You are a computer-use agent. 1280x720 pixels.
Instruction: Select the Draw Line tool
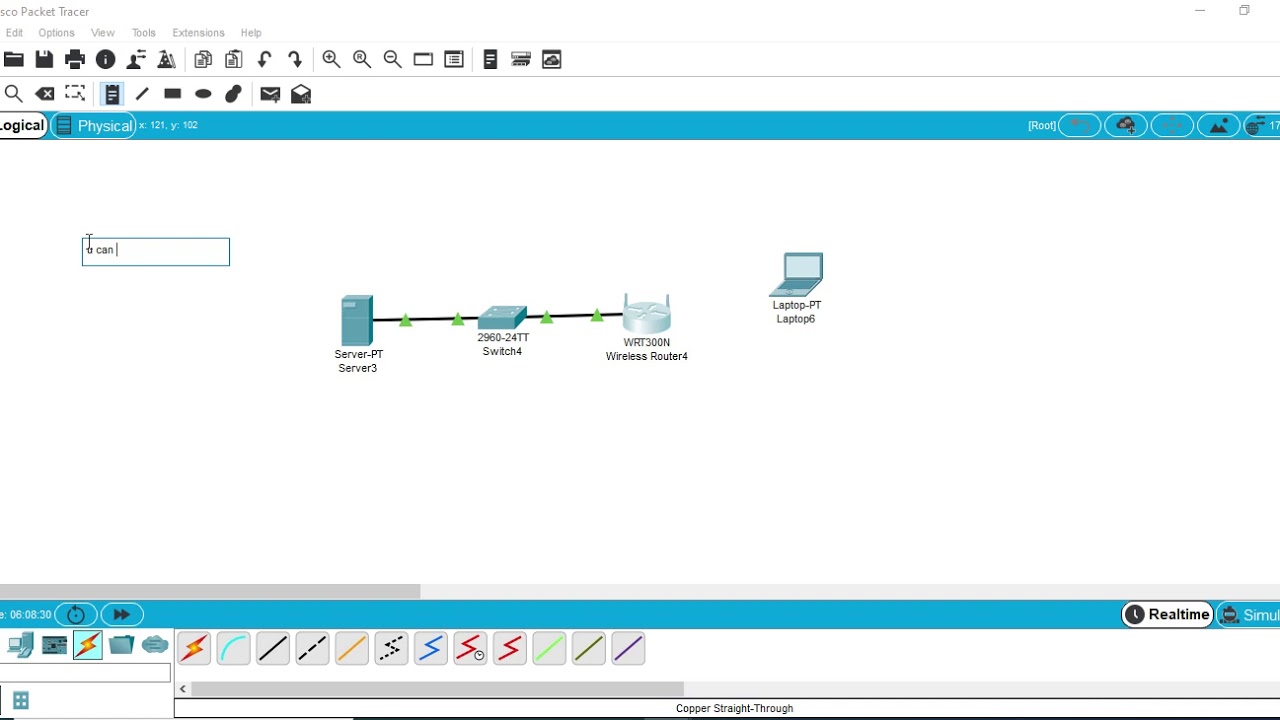click(x=142, y=94)
